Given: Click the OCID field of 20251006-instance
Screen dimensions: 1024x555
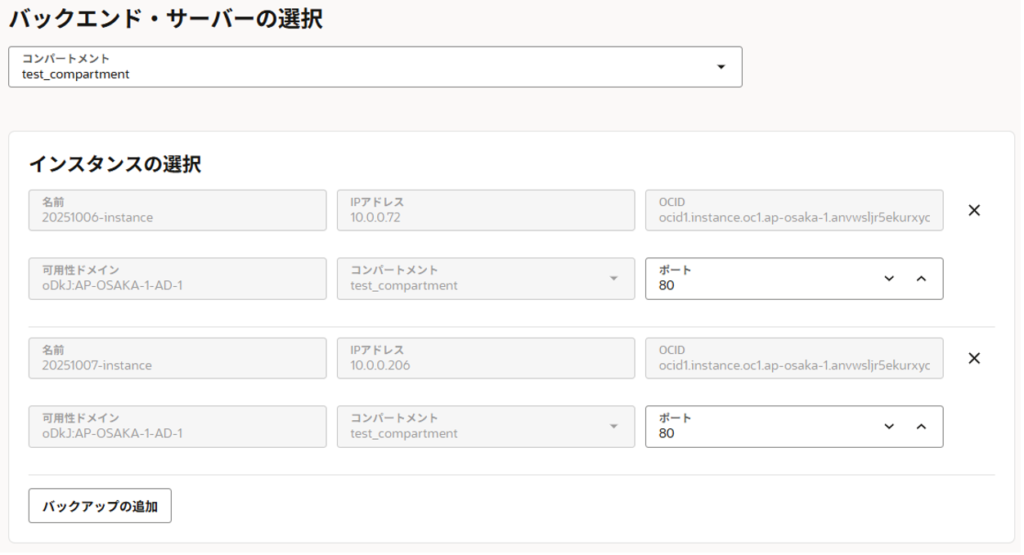Looking at the screenshot, I should coord(794,210).
